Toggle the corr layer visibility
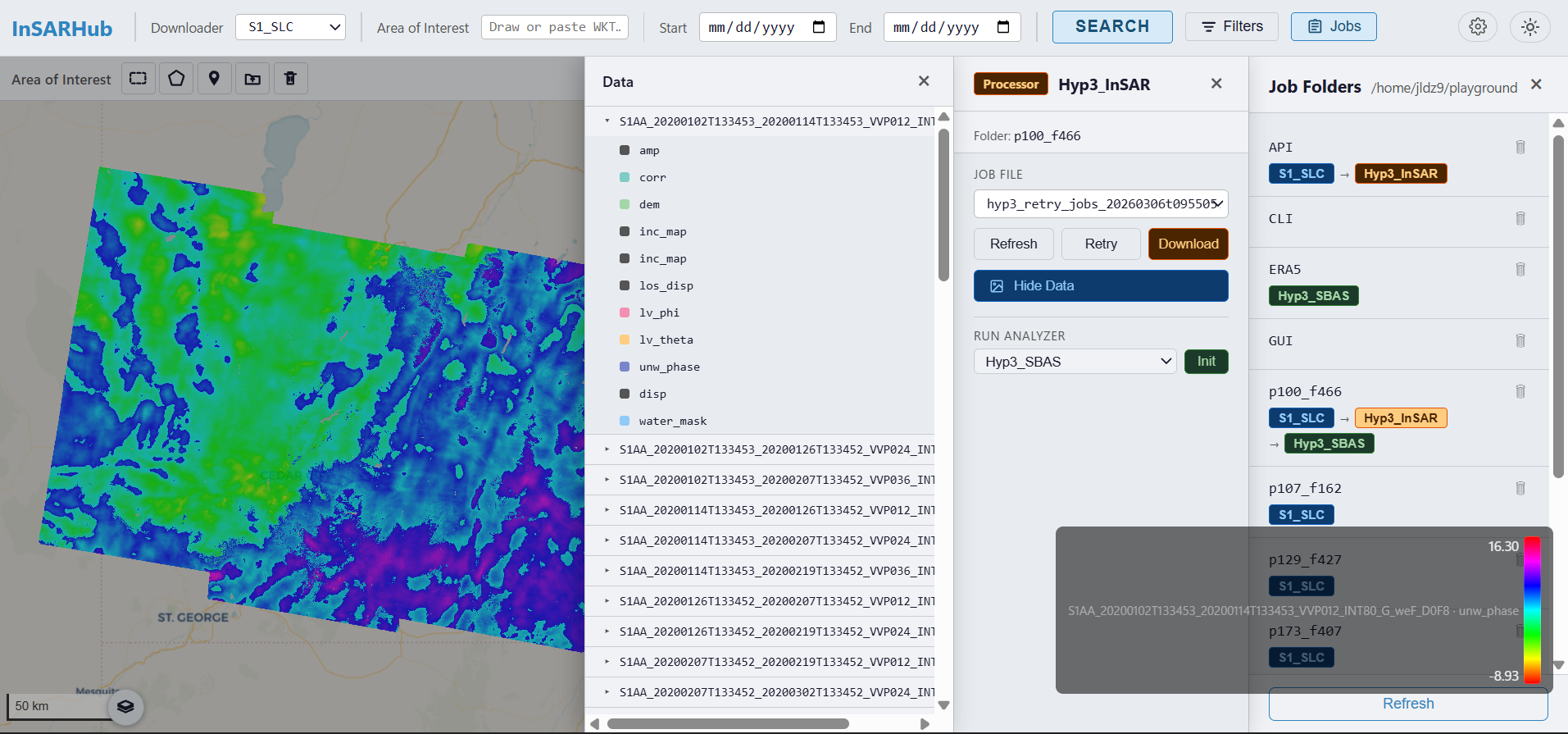Image resolution: width=1568 pixels, height=734 pixels. [x=625, y=177]
